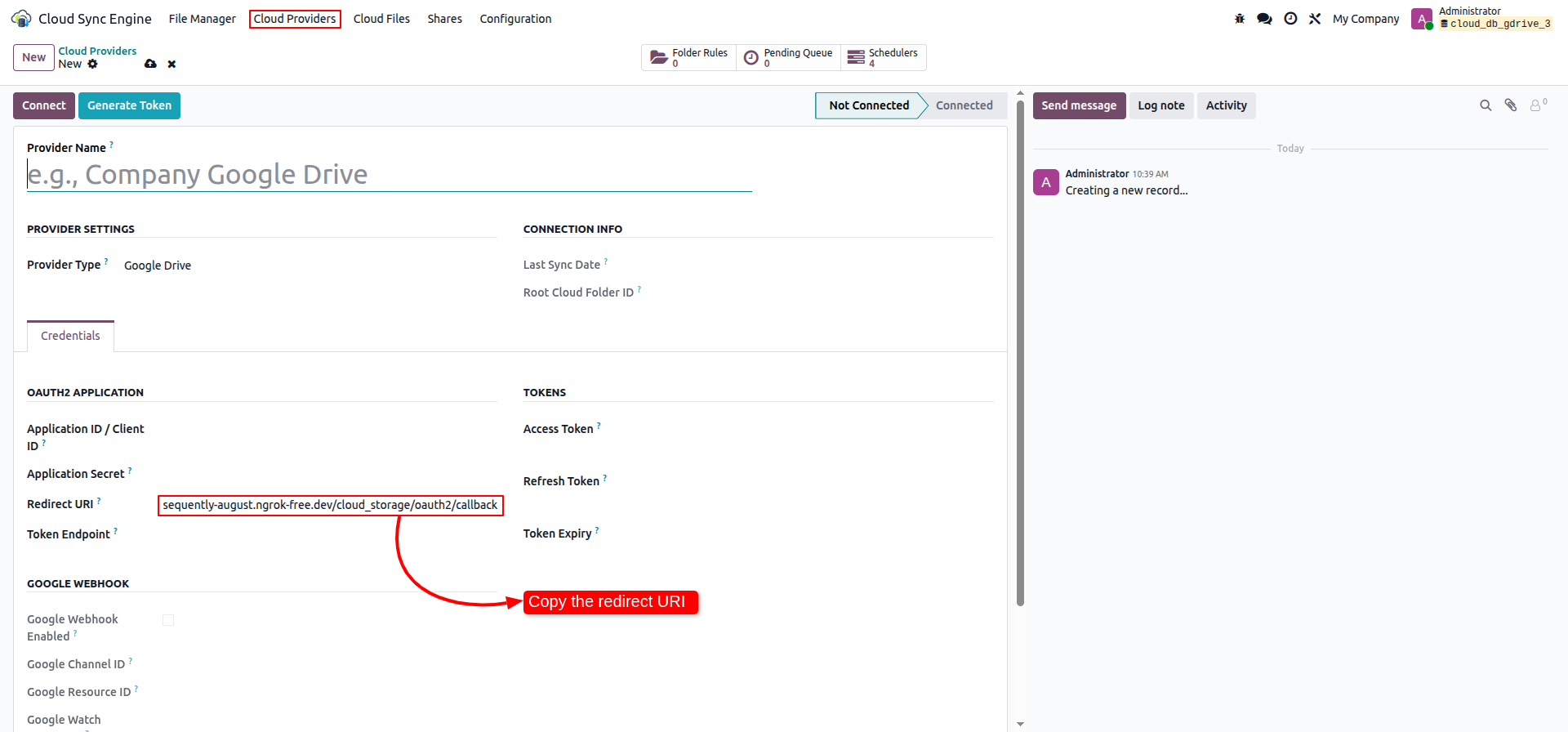This screenshot has height=732, width=1568.
Task: Show followers with the person icon
Action: point(1538,105)
